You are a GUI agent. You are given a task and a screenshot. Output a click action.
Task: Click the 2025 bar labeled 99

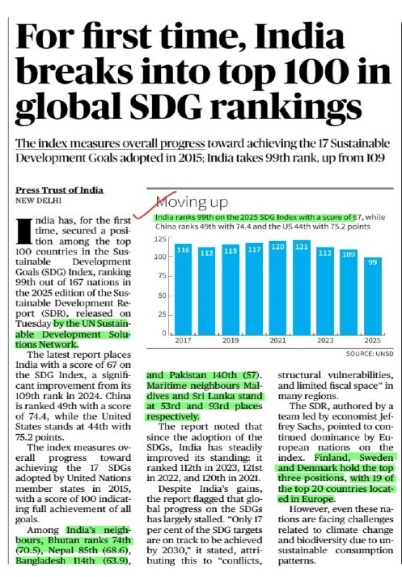373,296
